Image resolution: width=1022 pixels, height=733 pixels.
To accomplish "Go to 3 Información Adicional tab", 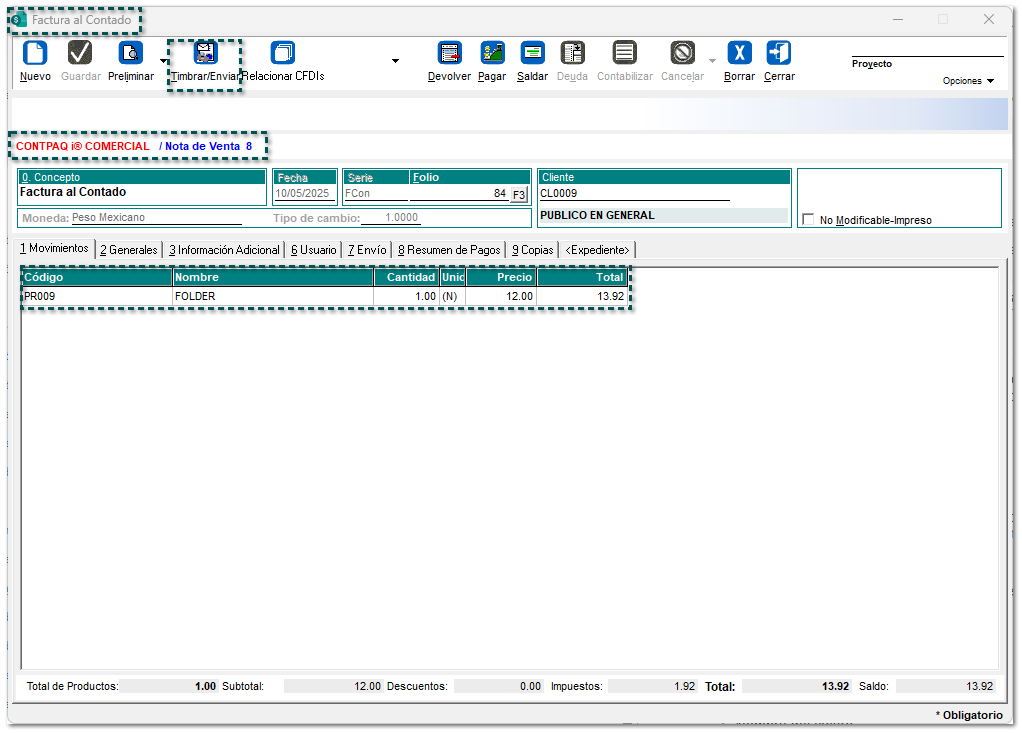I will tap(224, 250).
